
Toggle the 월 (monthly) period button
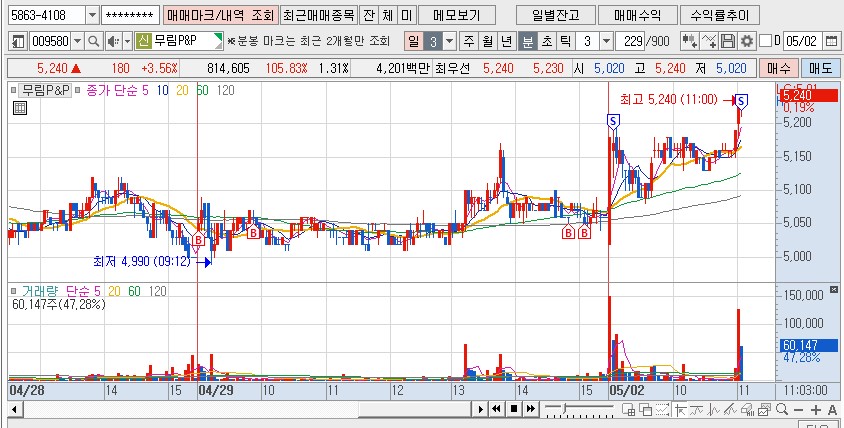pos(487,41)
